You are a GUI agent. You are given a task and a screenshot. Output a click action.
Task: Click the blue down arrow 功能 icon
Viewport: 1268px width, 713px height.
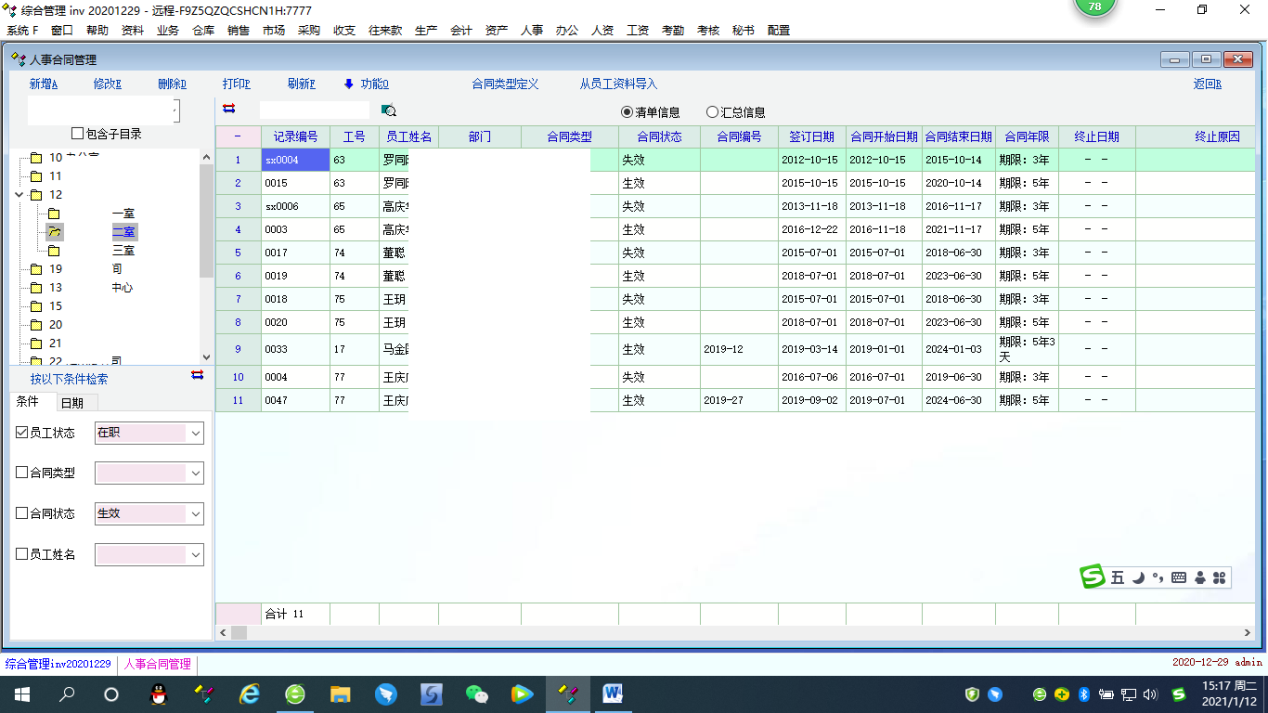[349, 84]
